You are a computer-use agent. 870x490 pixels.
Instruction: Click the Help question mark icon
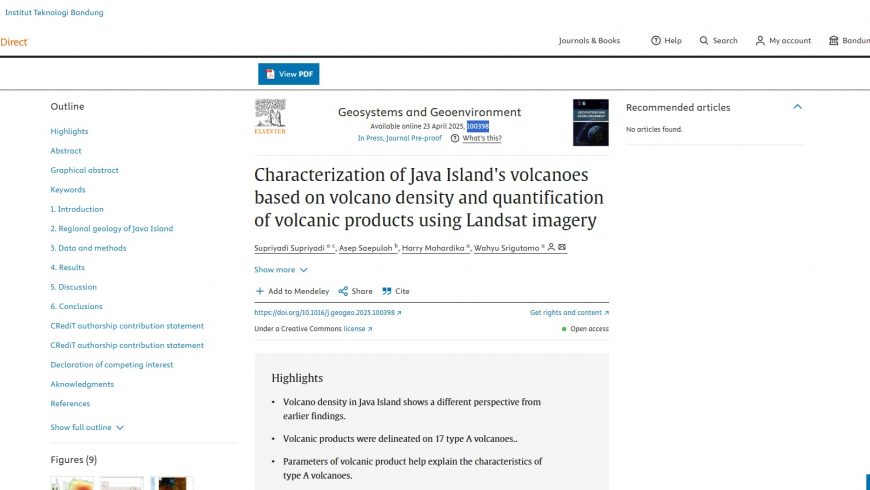tap(656, 41)
